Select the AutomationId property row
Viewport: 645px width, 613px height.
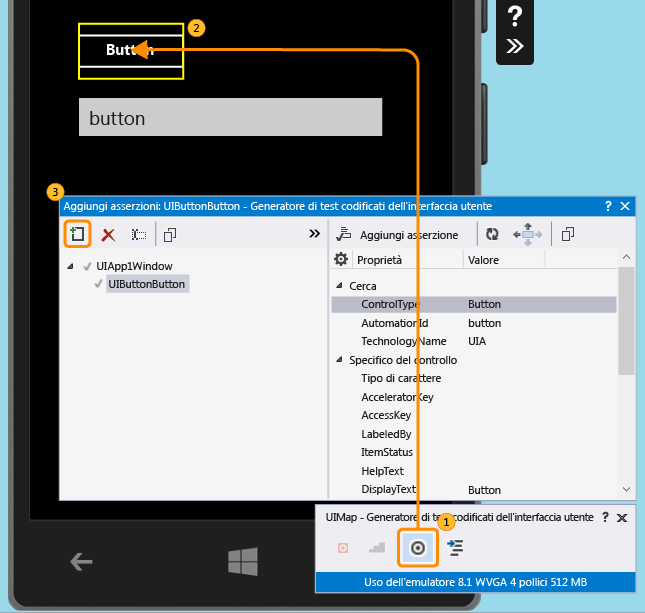[473, 323]
